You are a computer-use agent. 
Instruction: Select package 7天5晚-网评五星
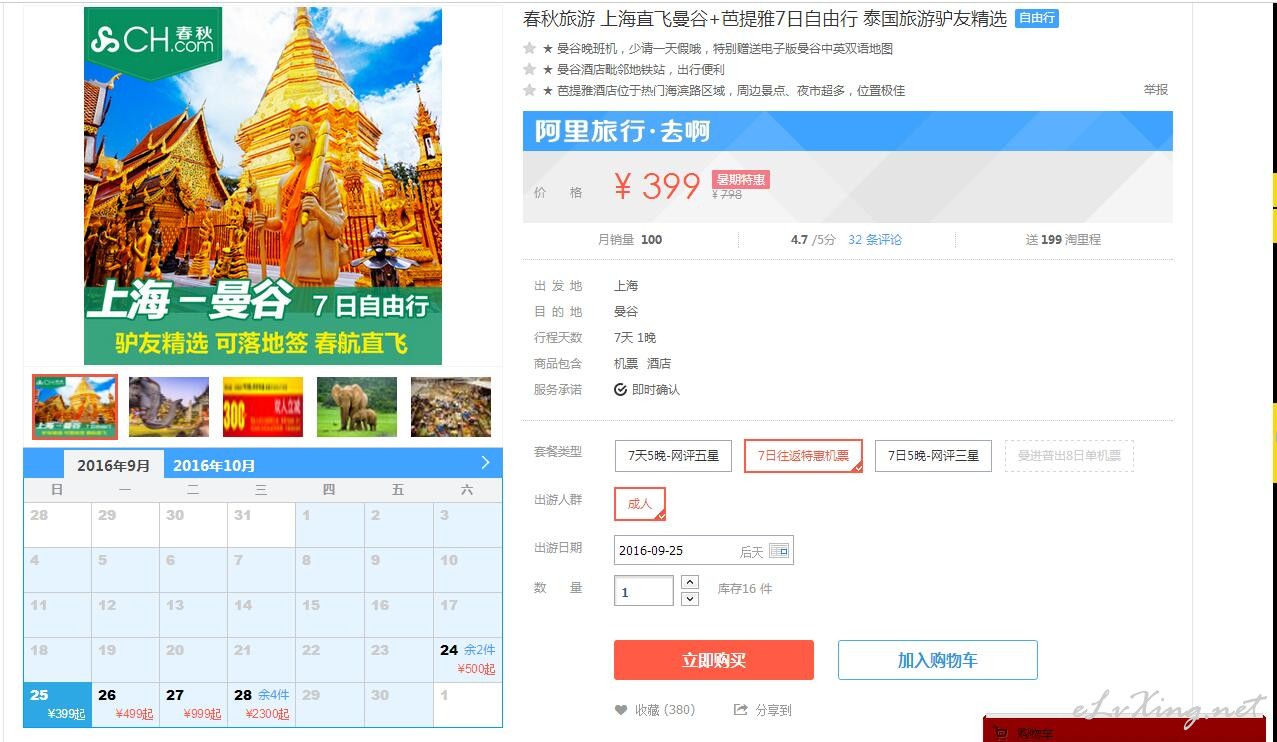(673, 456)
